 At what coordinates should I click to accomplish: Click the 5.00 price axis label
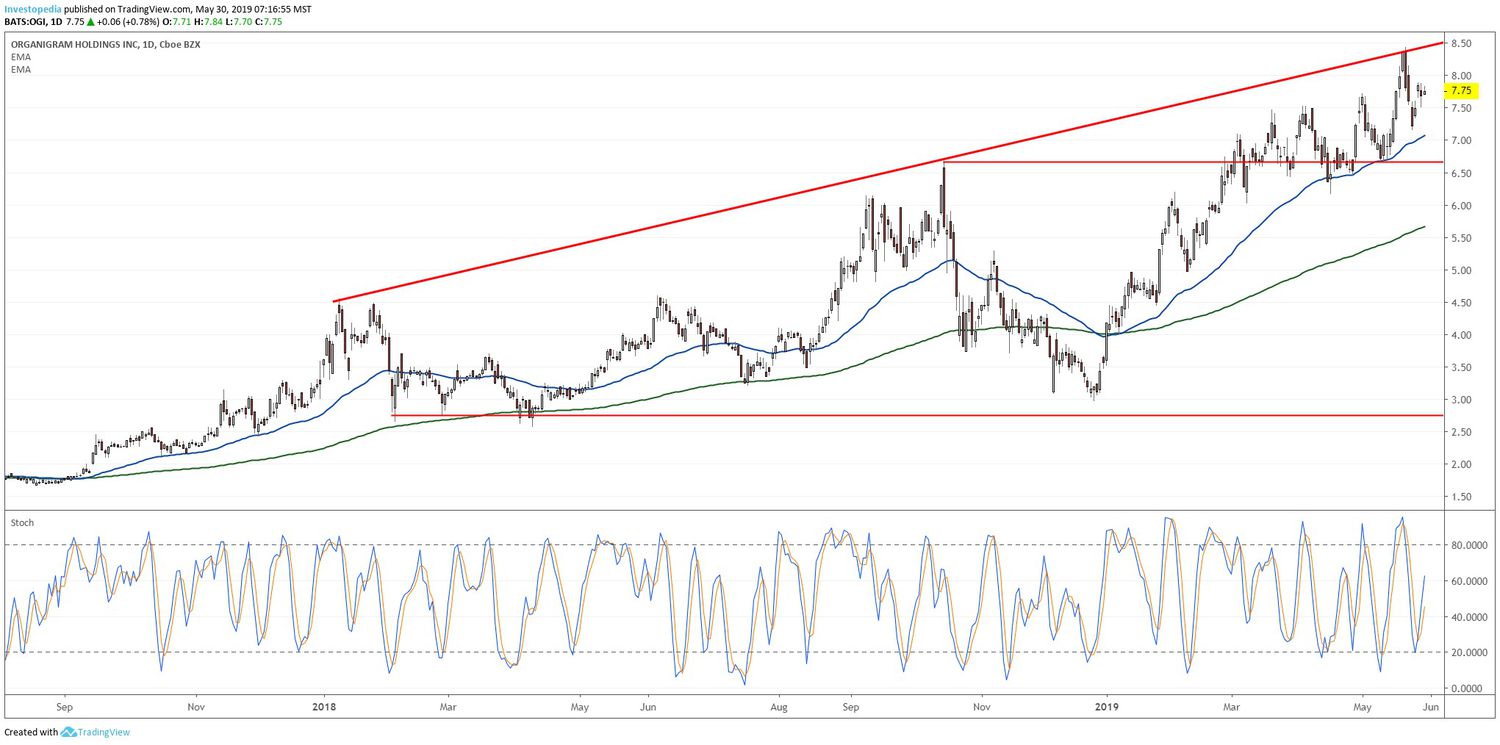point(1460,270)
